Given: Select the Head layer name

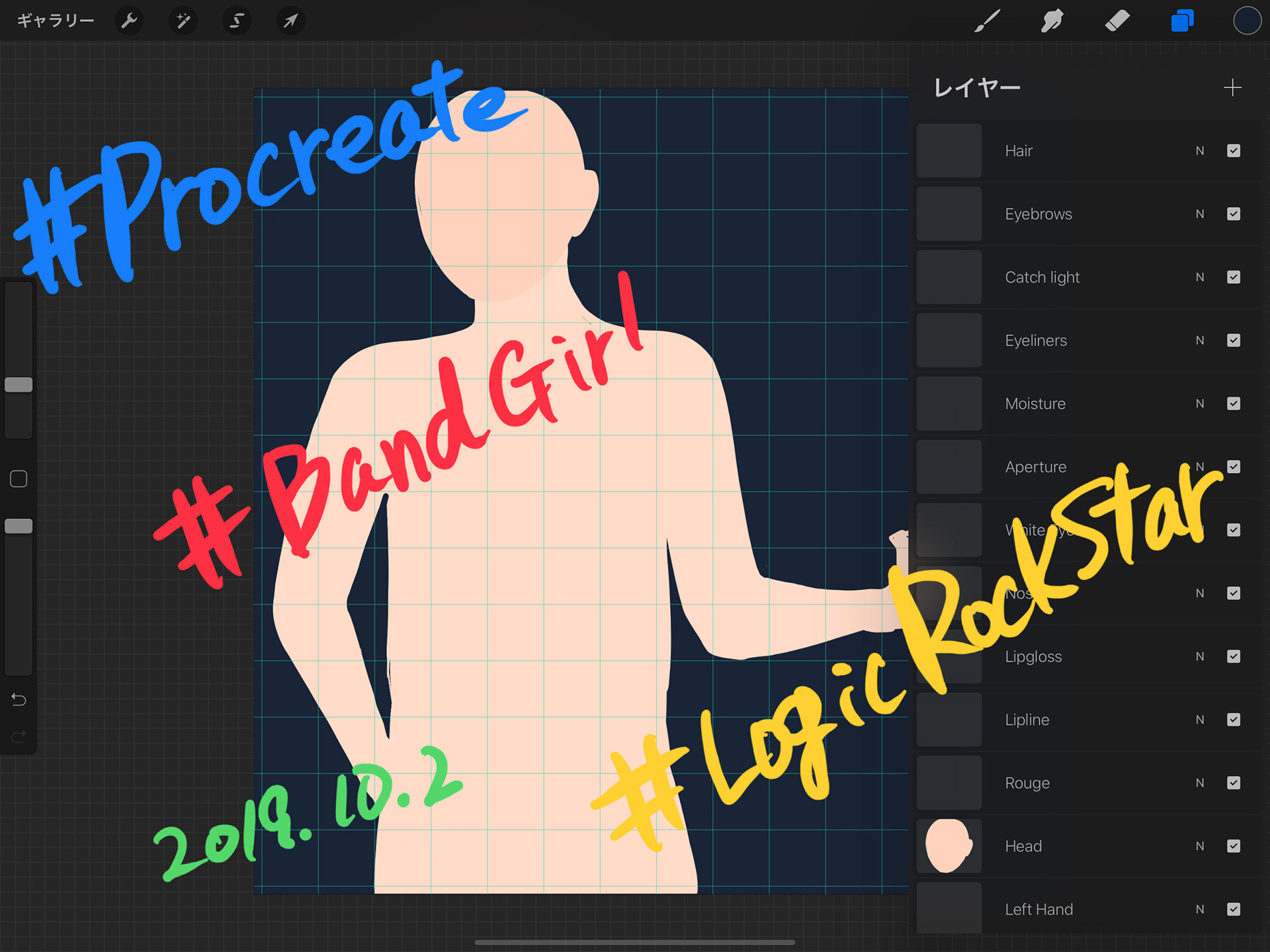Looking at the screenshot, I should point(1023,846).
